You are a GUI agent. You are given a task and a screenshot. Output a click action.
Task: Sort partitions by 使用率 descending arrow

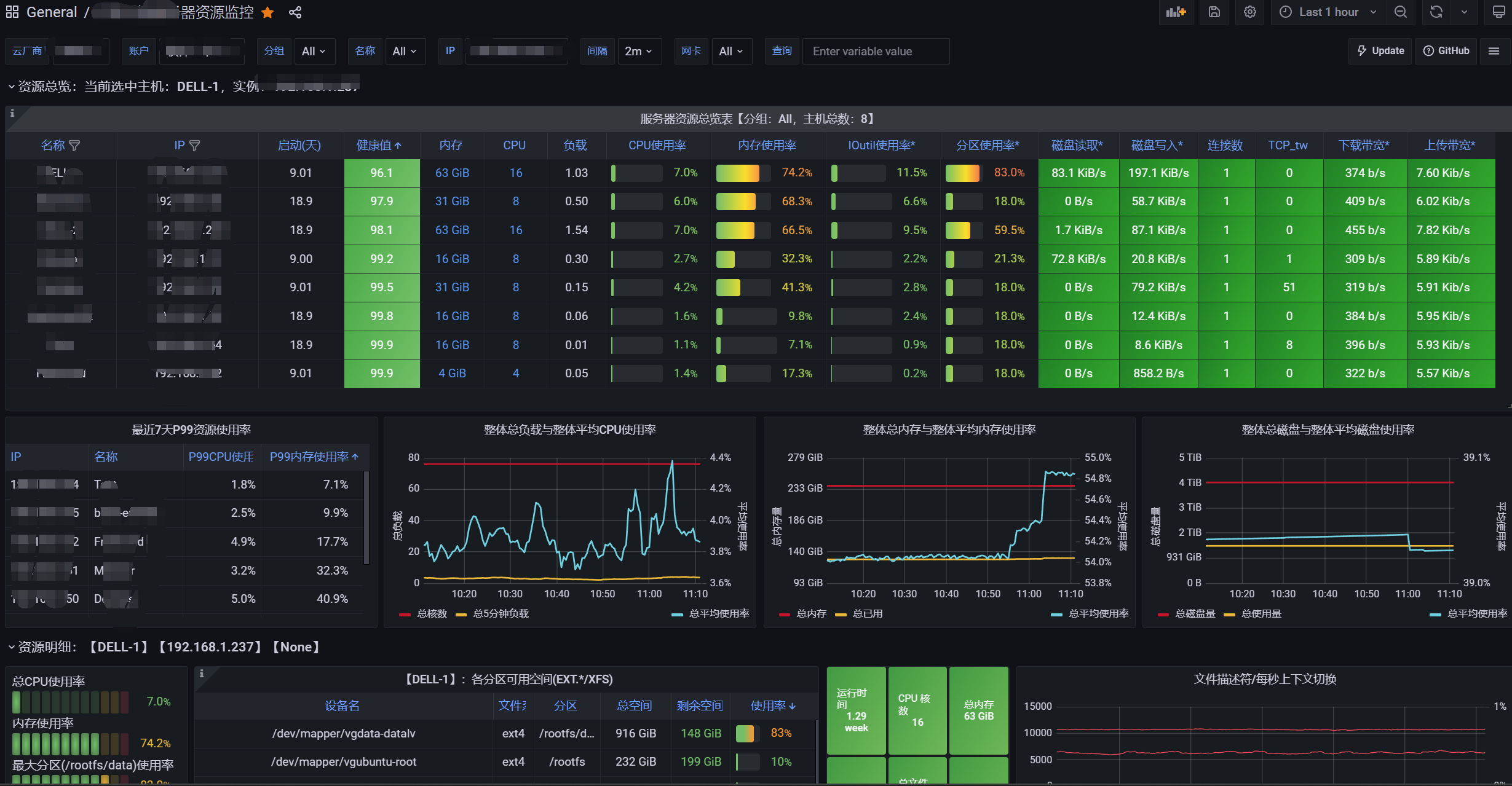coord(793,706)
